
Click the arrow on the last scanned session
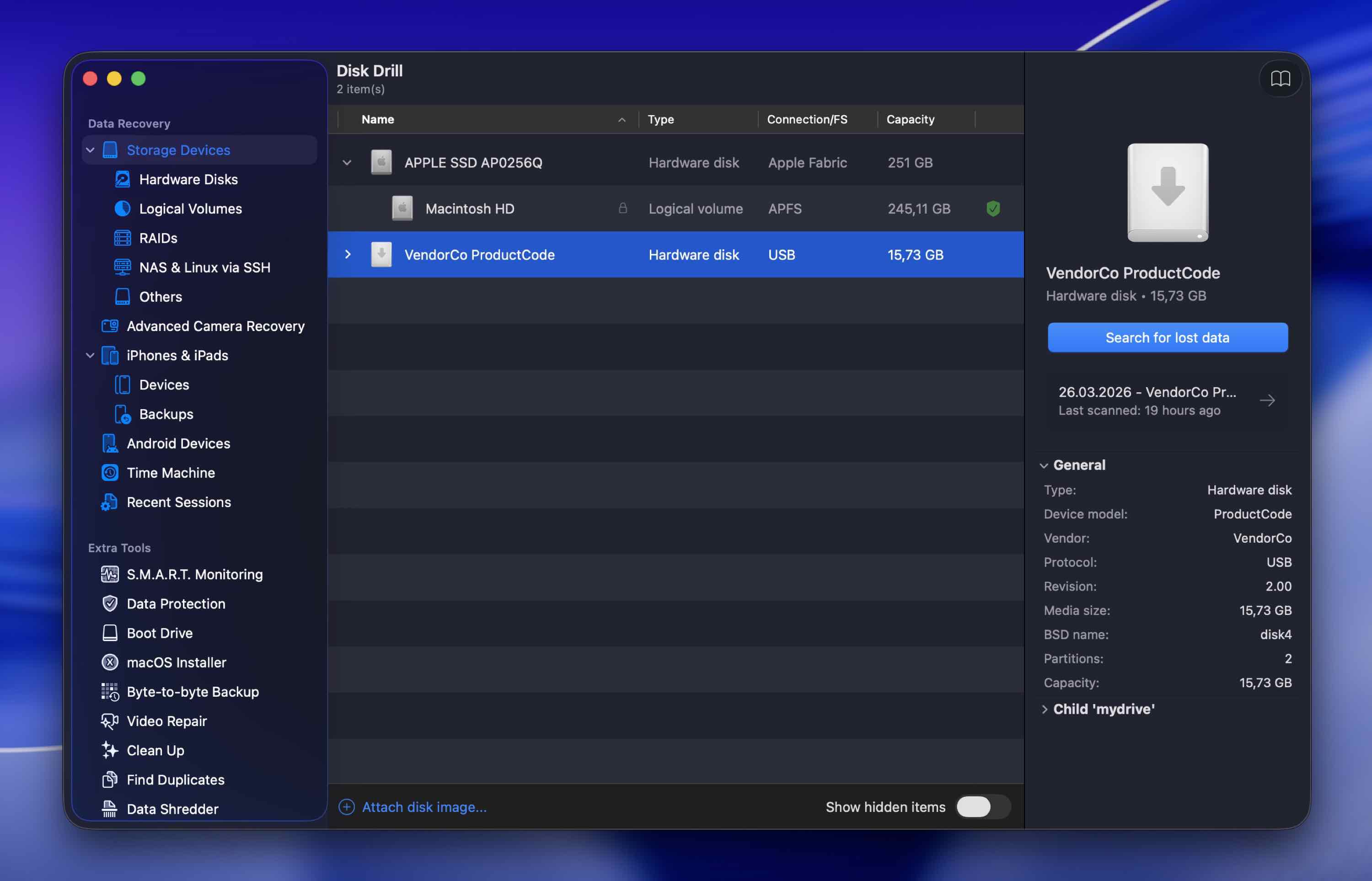tap(1267, 400)
